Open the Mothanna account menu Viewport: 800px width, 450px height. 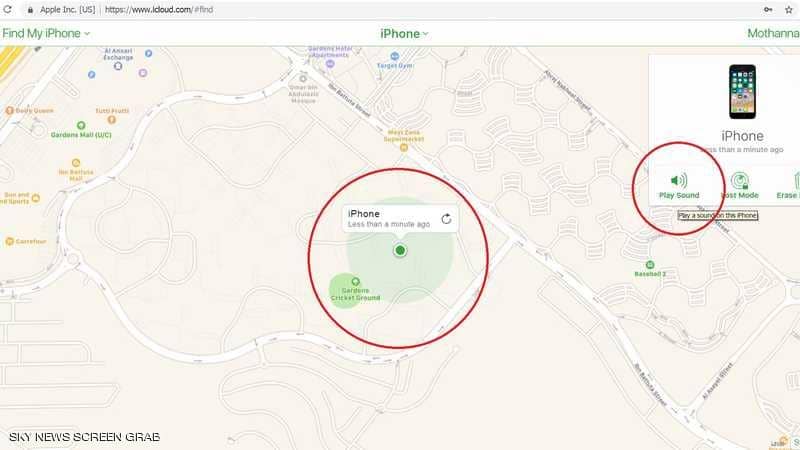pyautogui.click(x=773, y=33)
